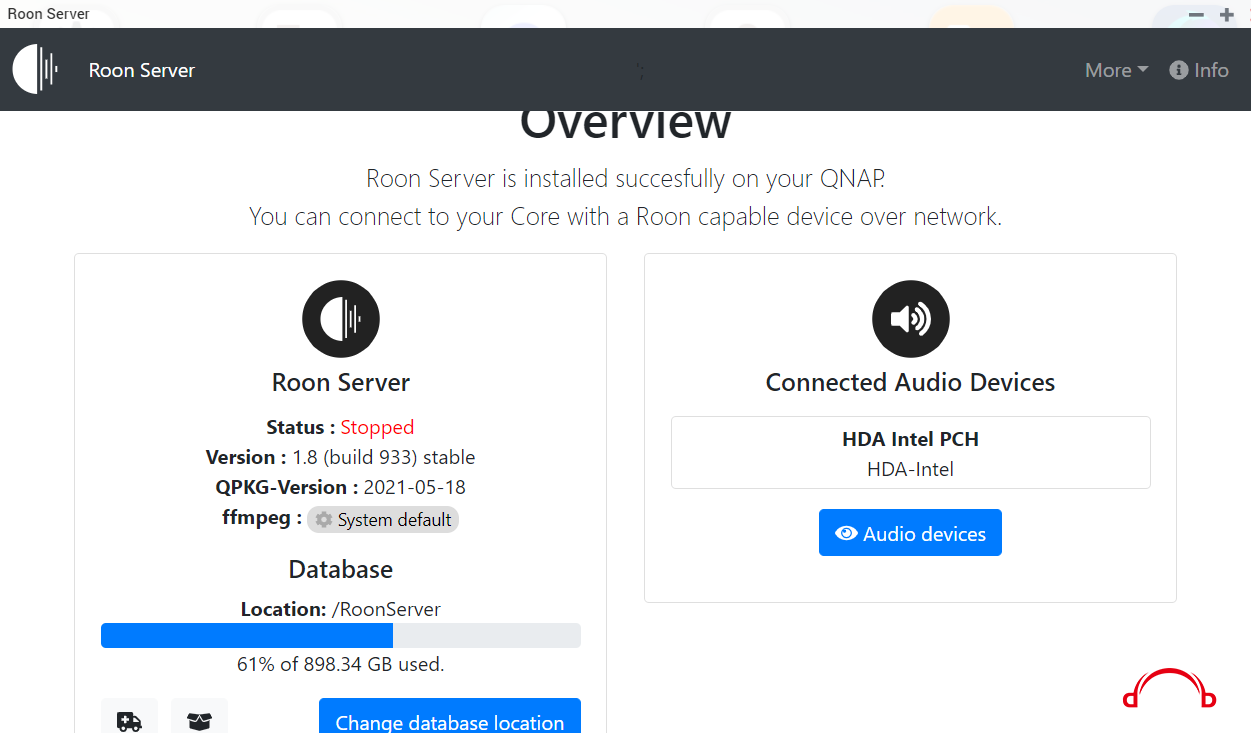Click the Roon Server card heading
Screen dimensions: 1251x733
pos(341,383)
